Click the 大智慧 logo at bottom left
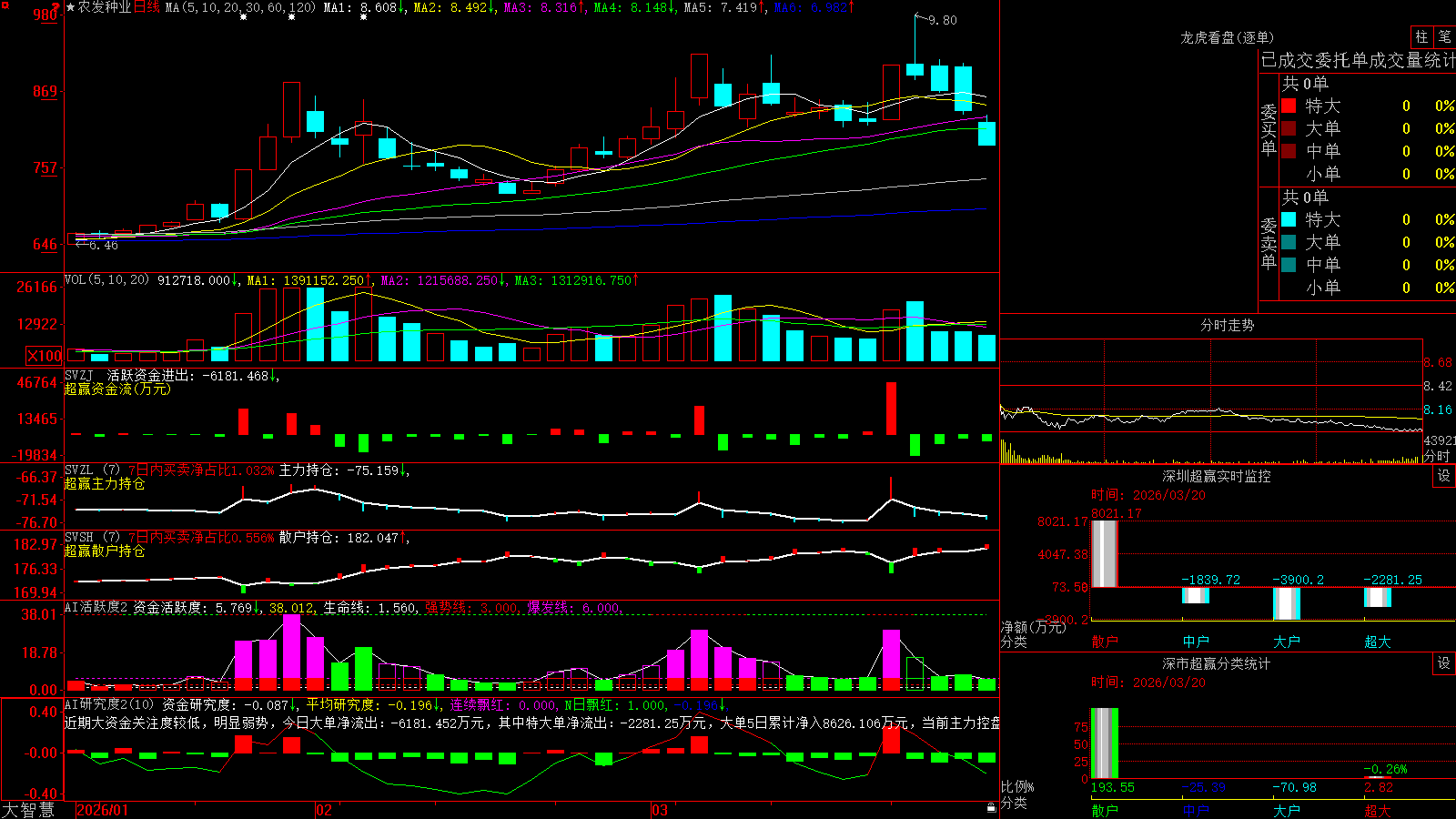Screen dimensions: 1456x819 click(28, 810)
